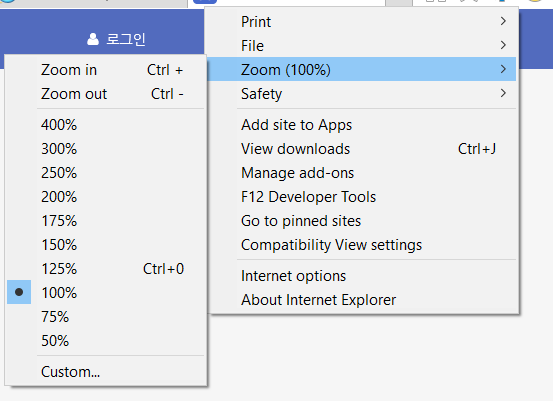
Task: Open View downloads
Action: tap(361, 149)
